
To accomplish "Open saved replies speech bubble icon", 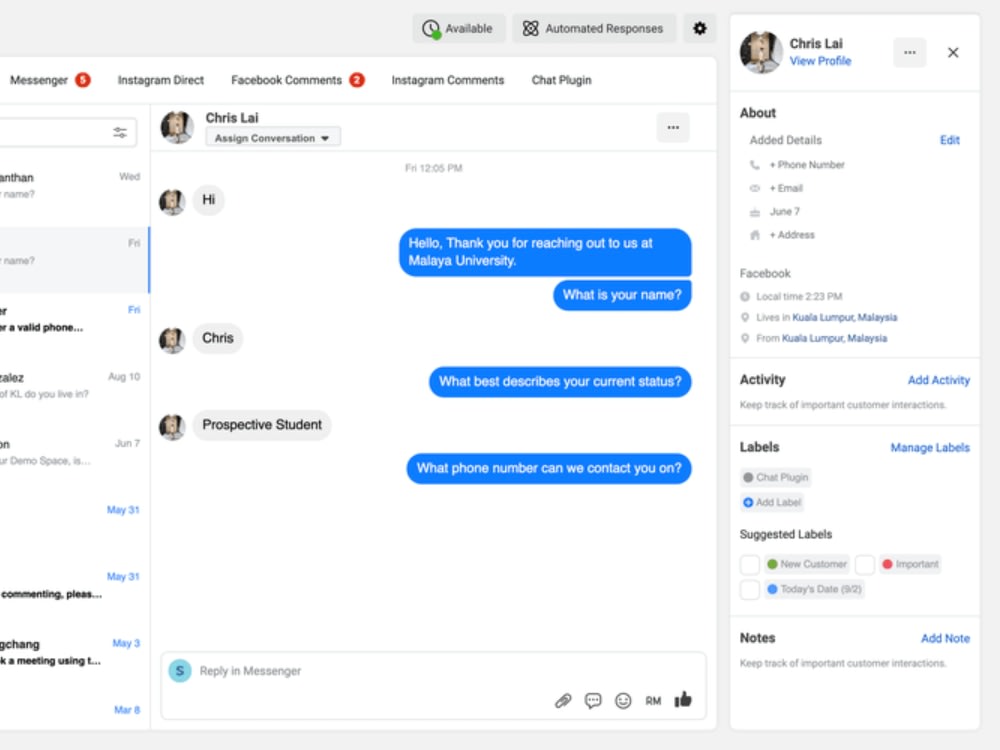I will [593, 701].
